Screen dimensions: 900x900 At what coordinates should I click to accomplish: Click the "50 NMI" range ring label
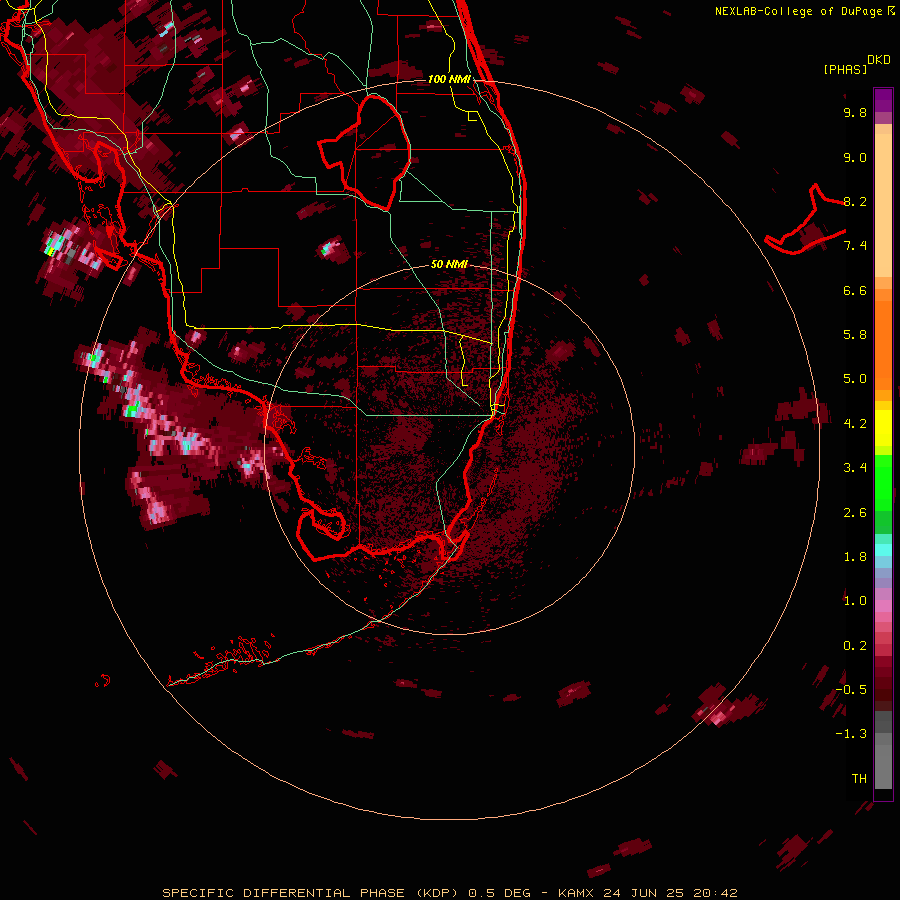[x=449, y=264]
